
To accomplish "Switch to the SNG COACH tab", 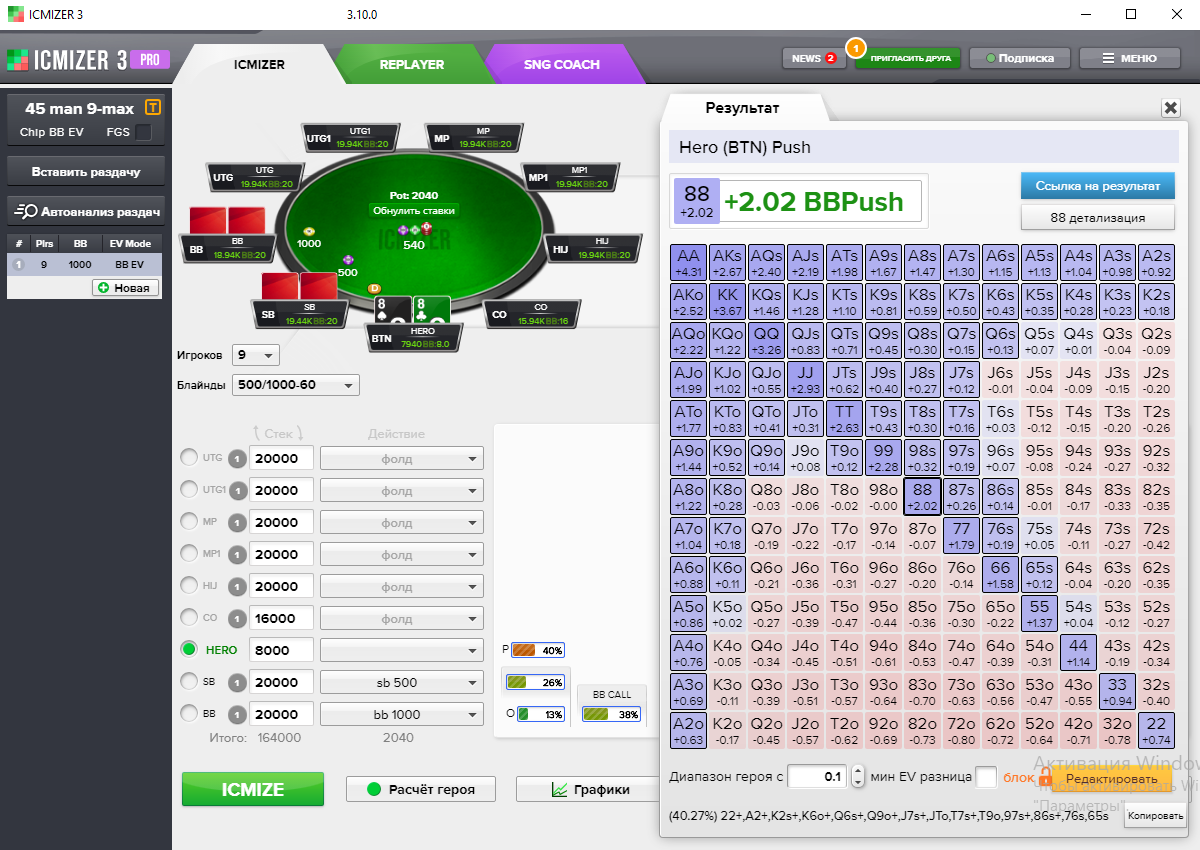I will pyautogui.click(x=562, y=64).
